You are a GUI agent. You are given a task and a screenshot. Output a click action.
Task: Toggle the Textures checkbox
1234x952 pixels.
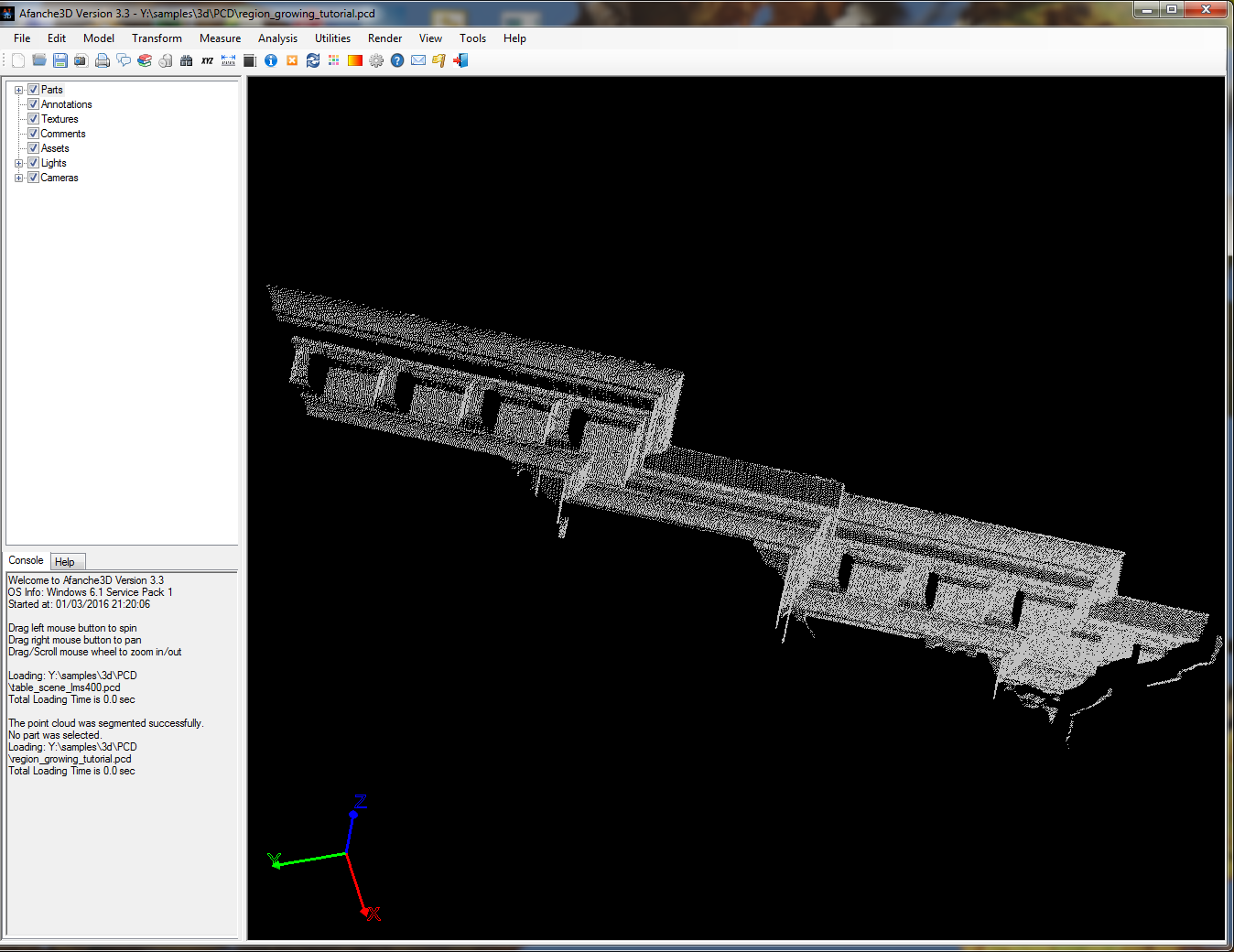click(33, 119)
